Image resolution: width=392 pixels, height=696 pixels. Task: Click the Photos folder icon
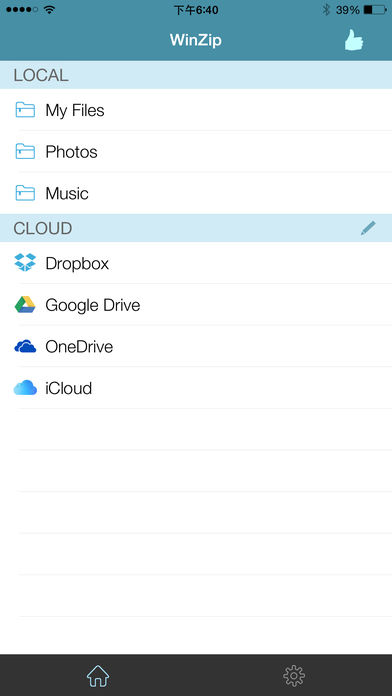25,151
